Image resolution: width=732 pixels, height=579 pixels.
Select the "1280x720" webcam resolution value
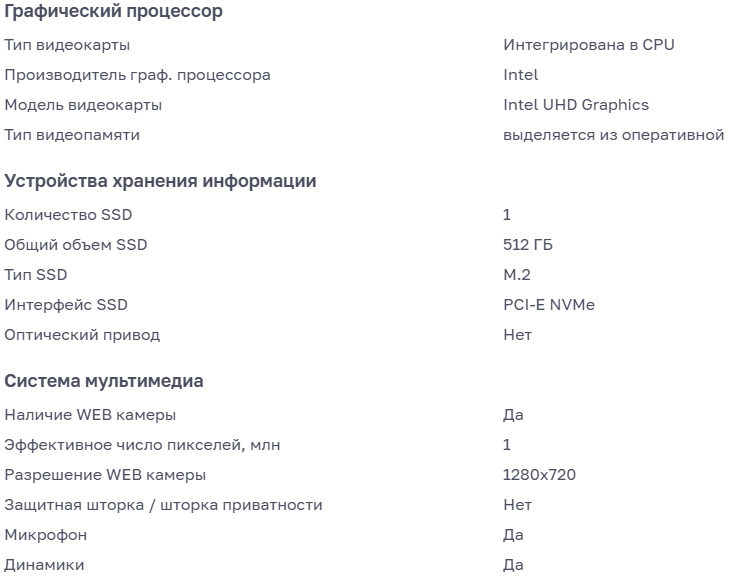pyautogui.click(x=539, y=475)
